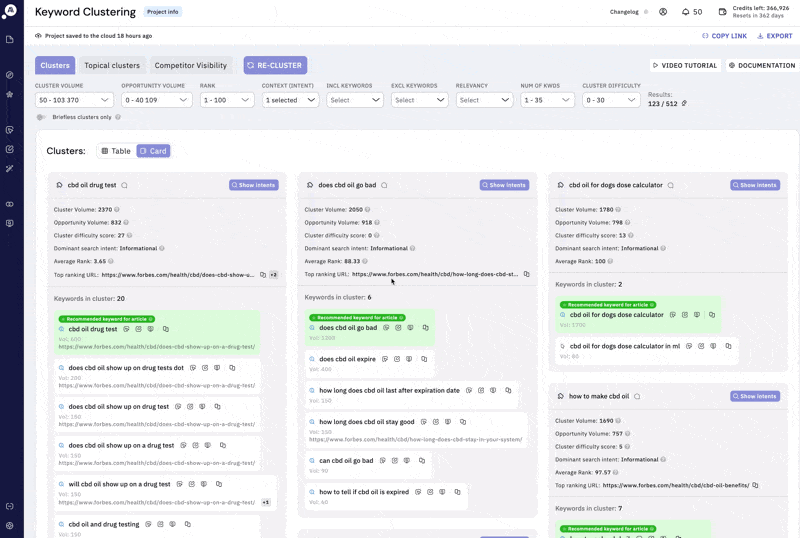800x538 pixels.
Task: Click the magnifier icon beside 'does cbd oil expire'
Action: (x=312, y=359)
